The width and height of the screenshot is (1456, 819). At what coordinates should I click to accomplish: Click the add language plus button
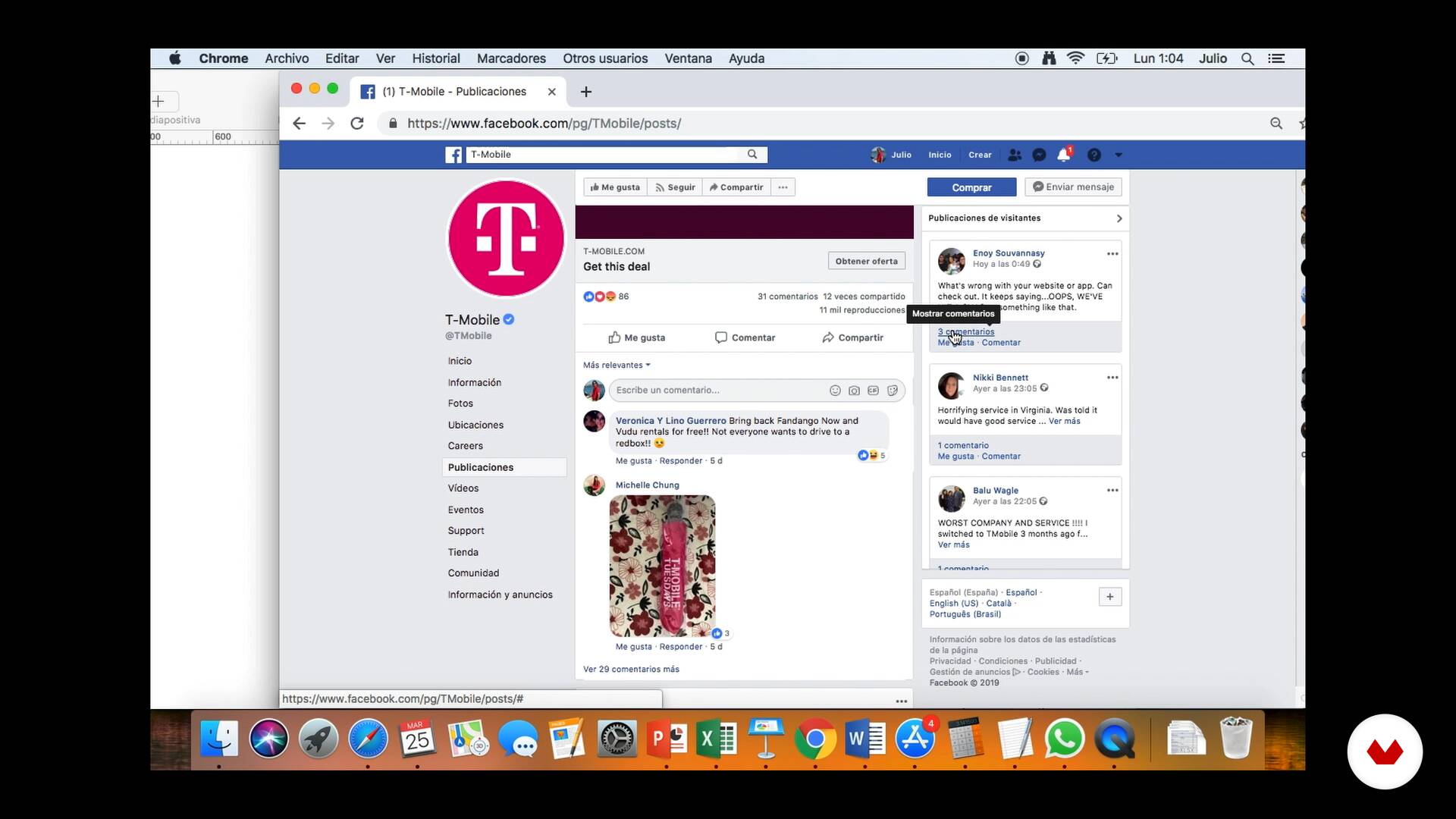(1109, 597)
